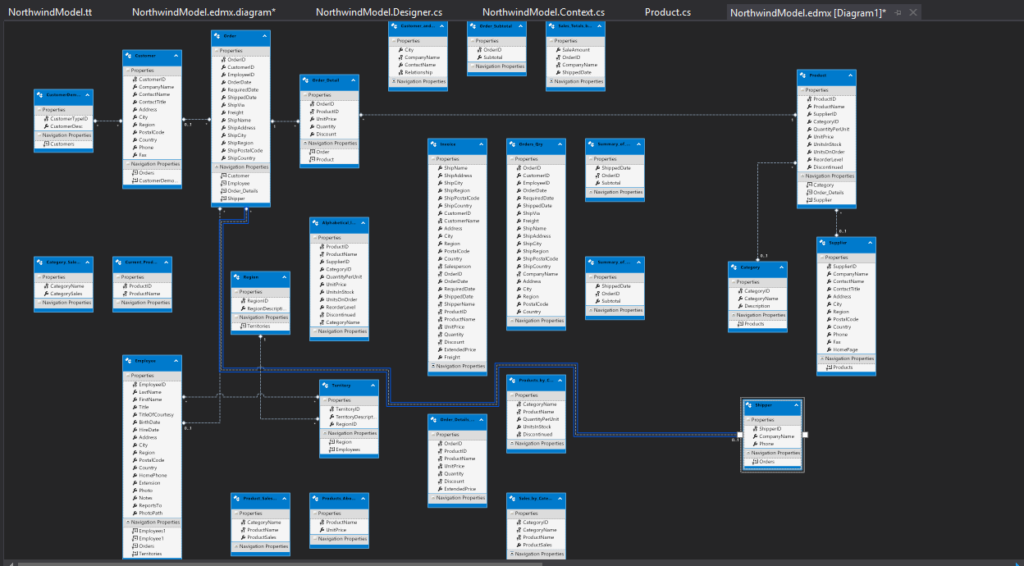The width and height of the screenshot is (1024, 566).
Task: Close the NorthwindModel.edmx [Diagram1] tab
Action: (913, 12)
